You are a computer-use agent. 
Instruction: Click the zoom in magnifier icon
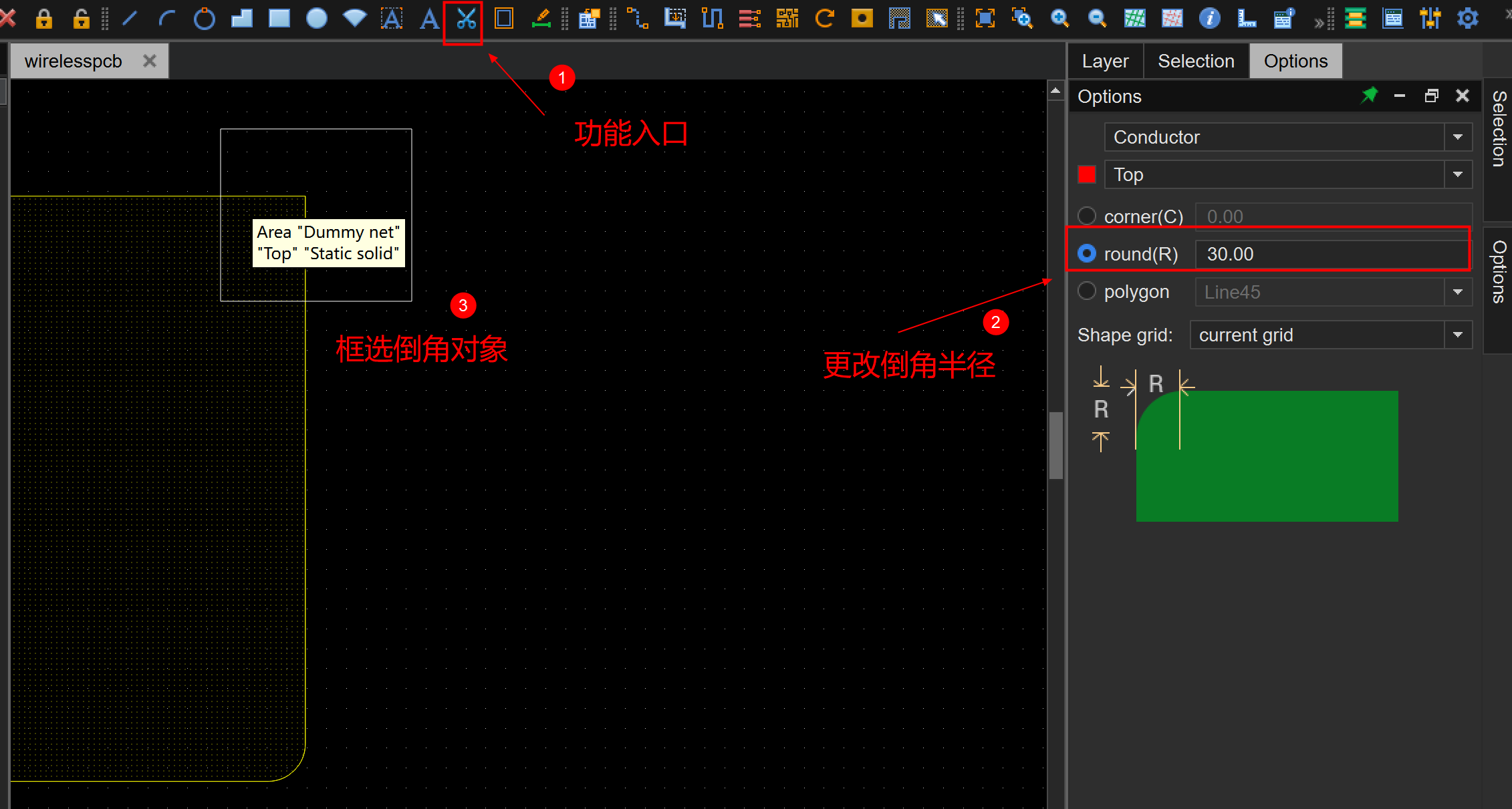pos(1059,19)
